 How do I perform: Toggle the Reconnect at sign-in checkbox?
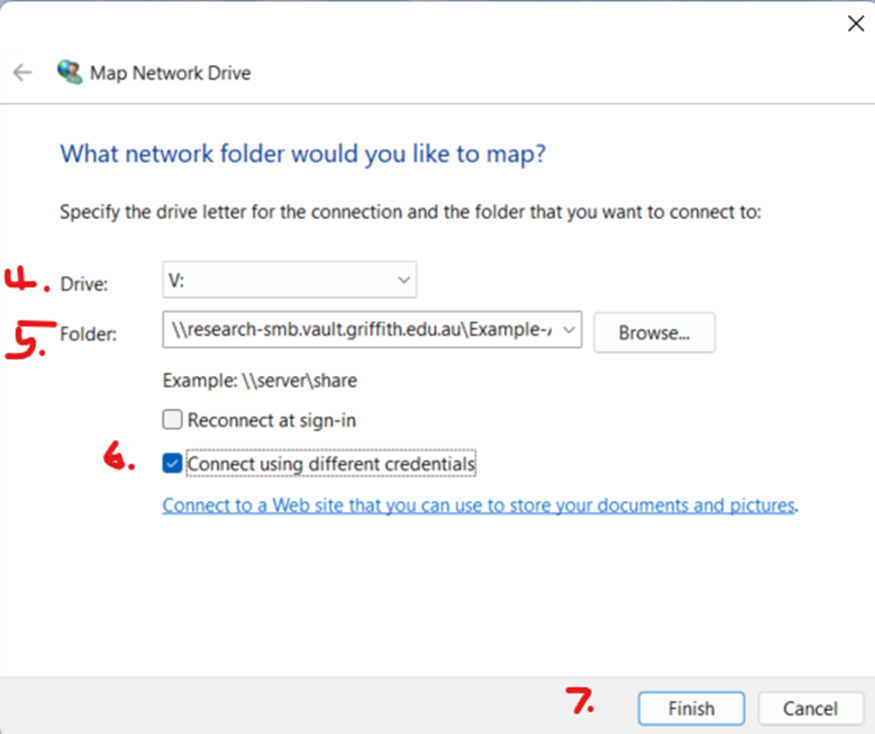[172, 420]
